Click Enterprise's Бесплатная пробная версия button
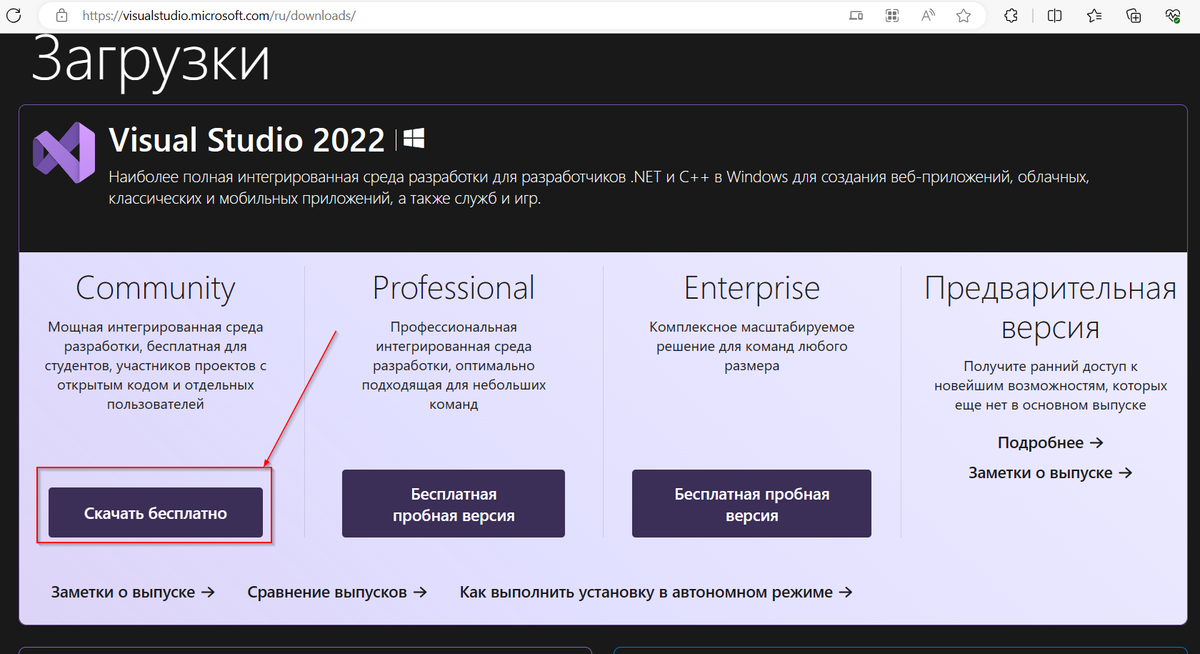The height and width of the screenshot is (654, 1200). [x=752, y=504]
